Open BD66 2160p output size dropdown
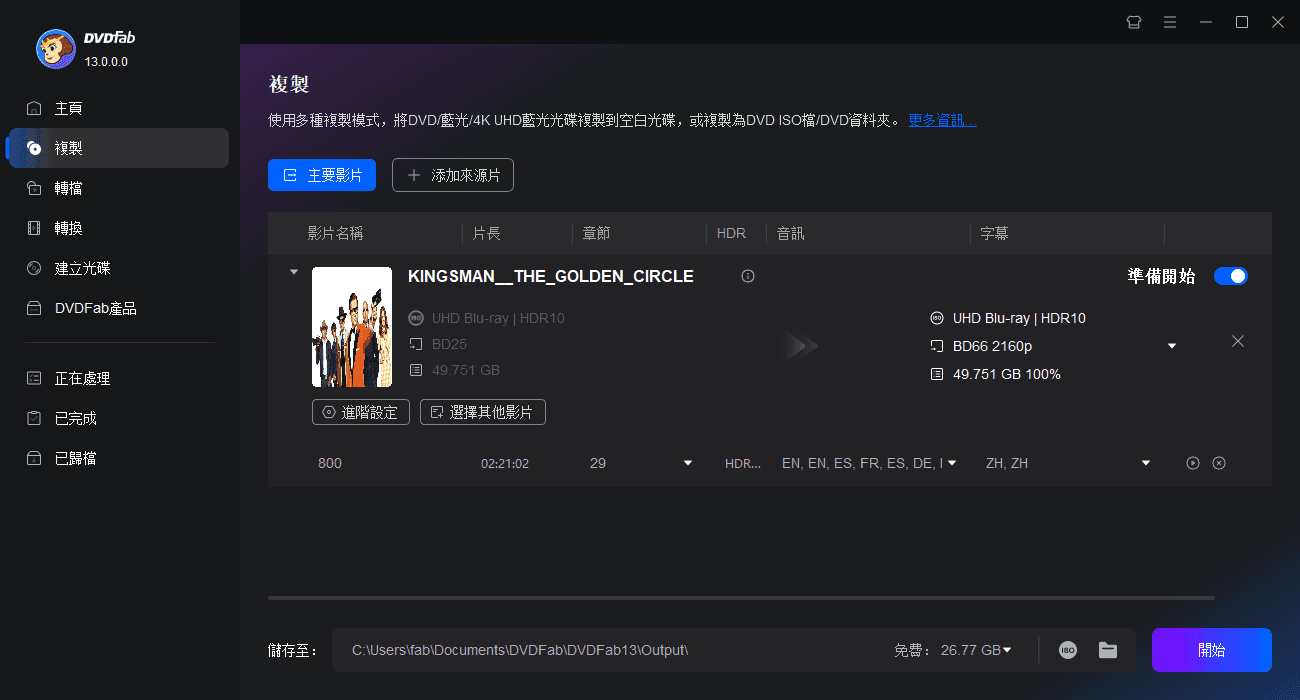This screenshot has height=700, width=1300. pos(1172,346)
